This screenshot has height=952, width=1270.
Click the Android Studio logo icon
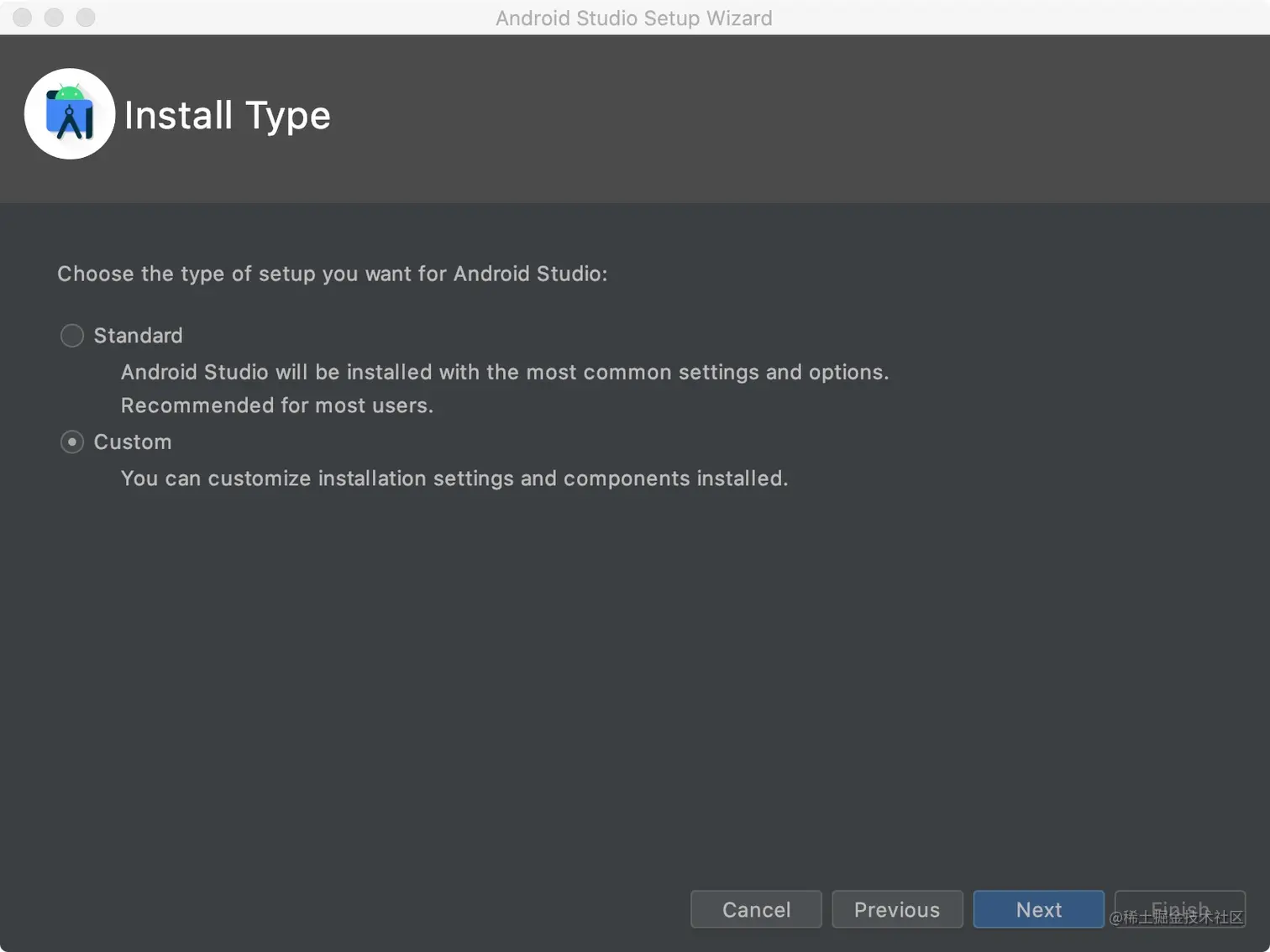click(70, 114)
